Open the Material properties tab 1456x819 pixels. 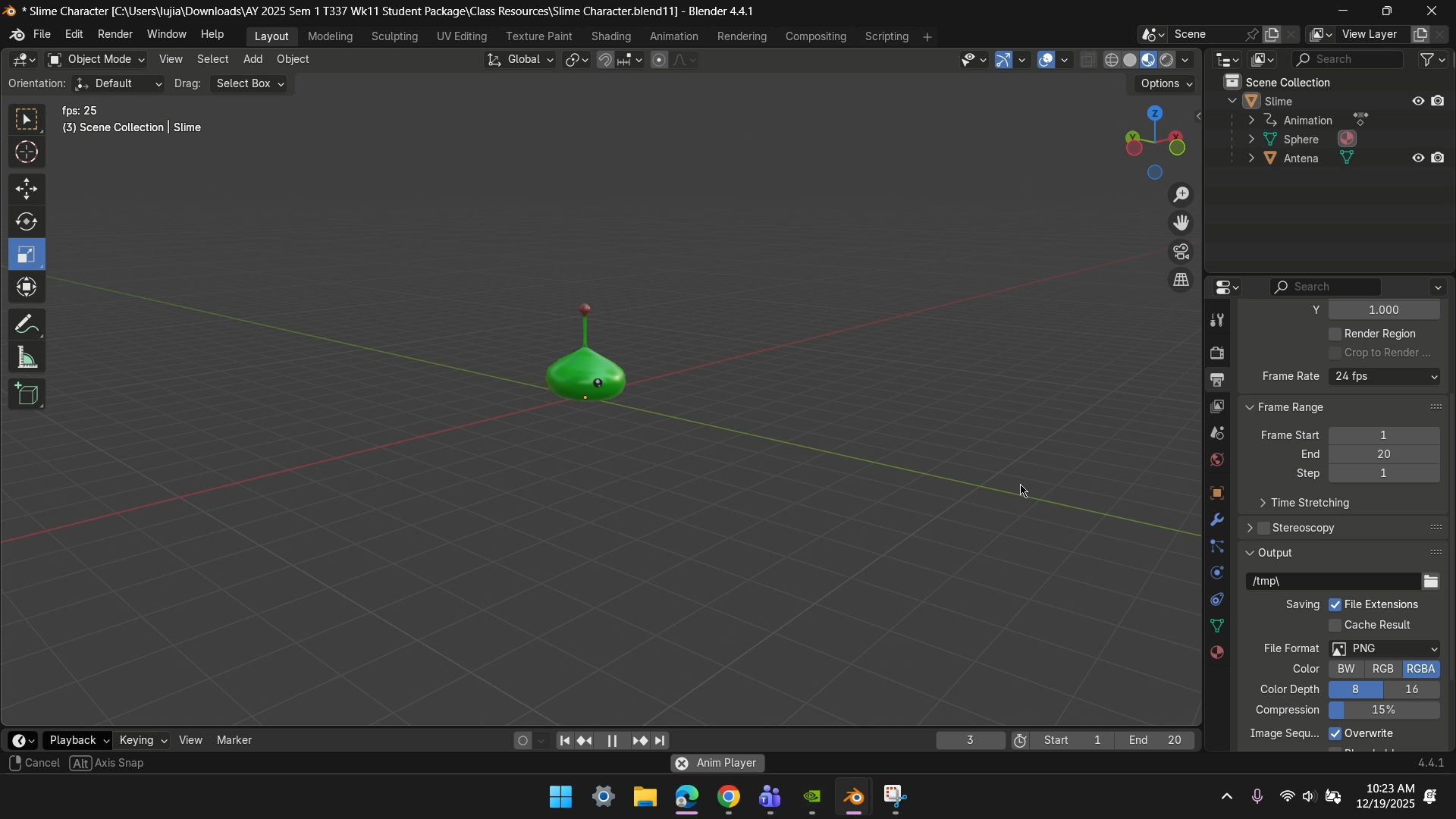1217,652
